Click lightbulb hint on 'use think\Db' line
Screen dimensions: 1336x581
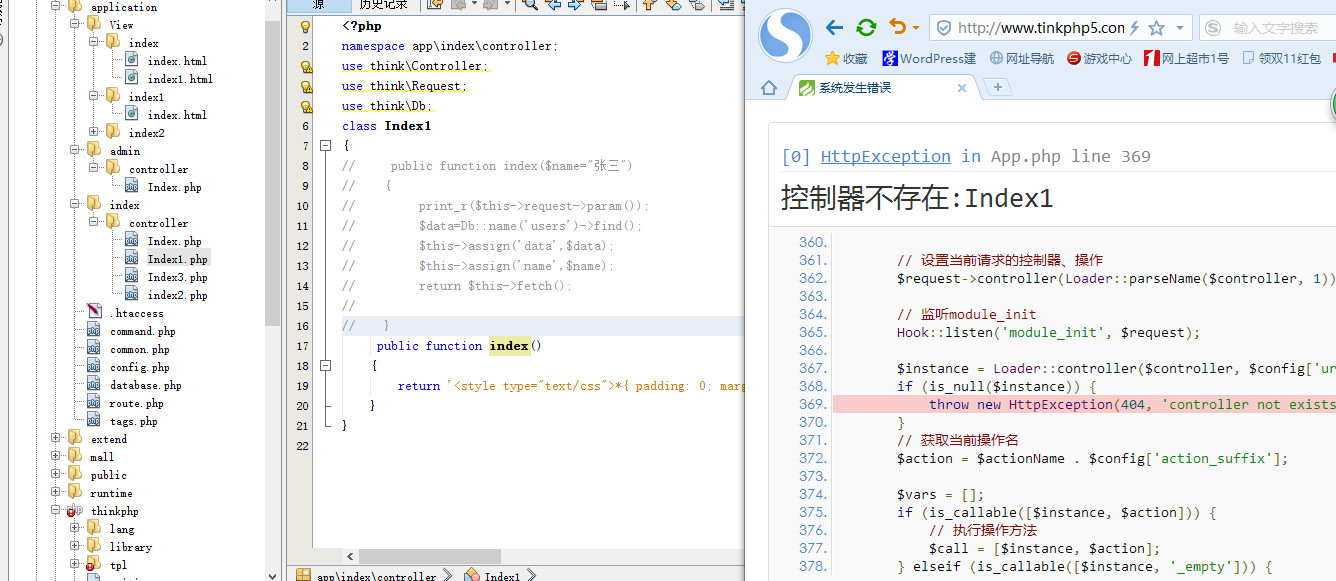(307, 106)
